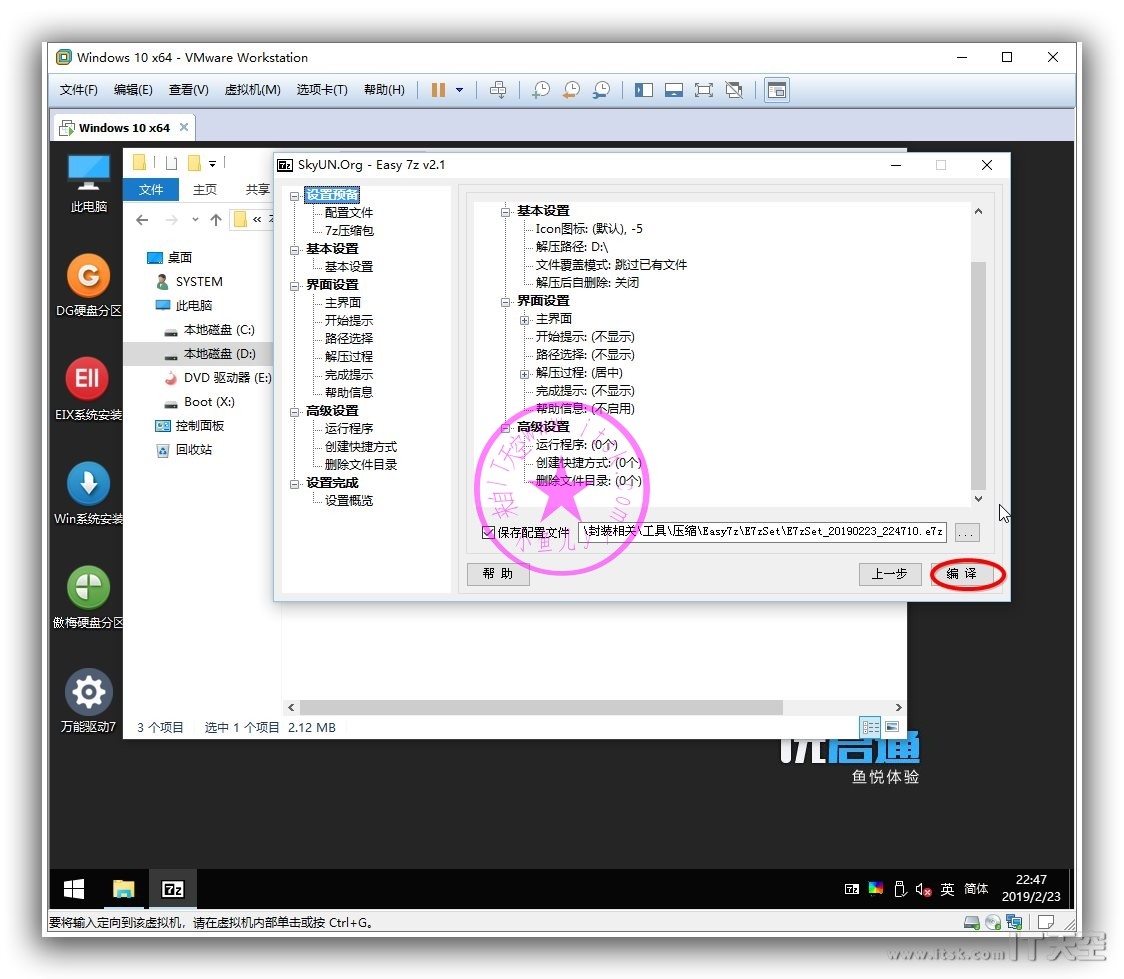
Task: Collapse 设置完成 node in left tree
Action: coord(295,484)
